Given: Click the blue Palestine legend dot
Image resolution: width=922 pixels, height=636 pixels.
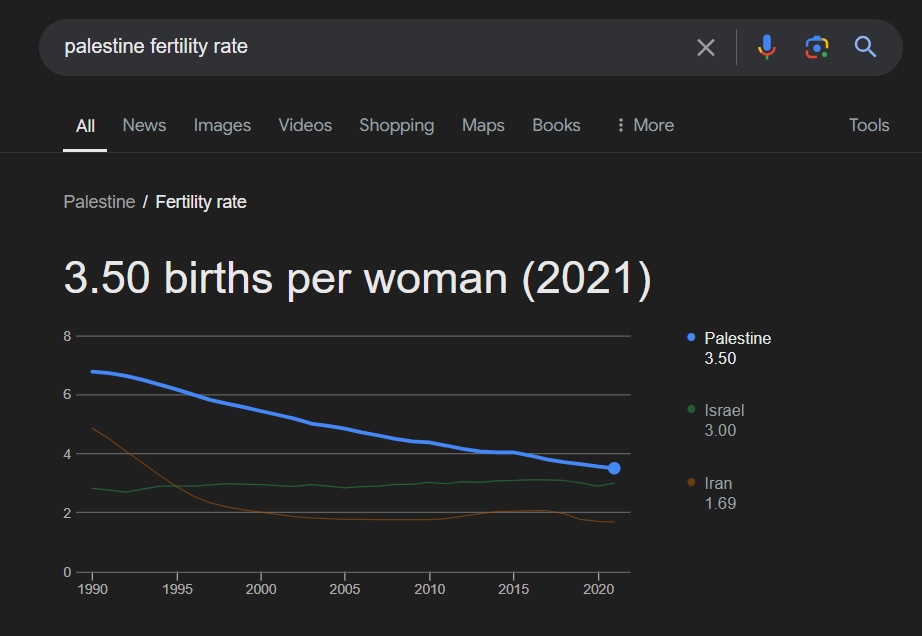Looking at the screenshot, I should click(691, 338).
